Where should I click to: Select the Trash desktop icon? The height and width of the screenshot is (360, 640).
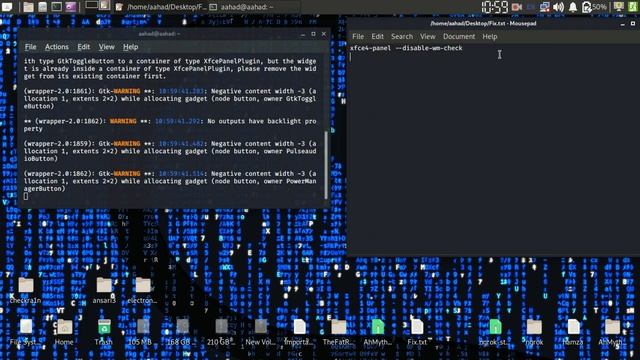click(104, 332)
